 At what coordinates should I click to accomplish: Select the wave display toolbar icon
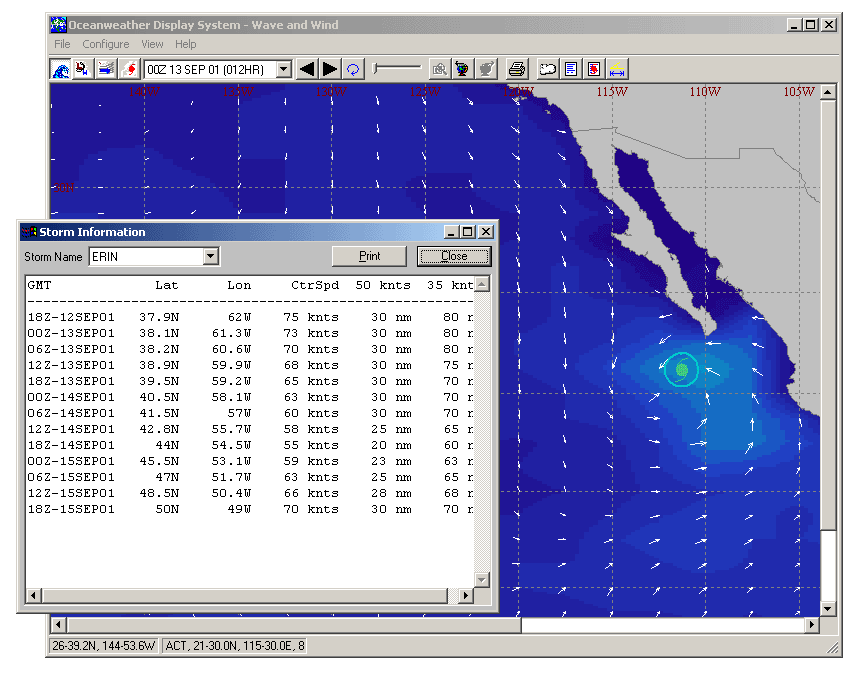(x=60, y=69)
